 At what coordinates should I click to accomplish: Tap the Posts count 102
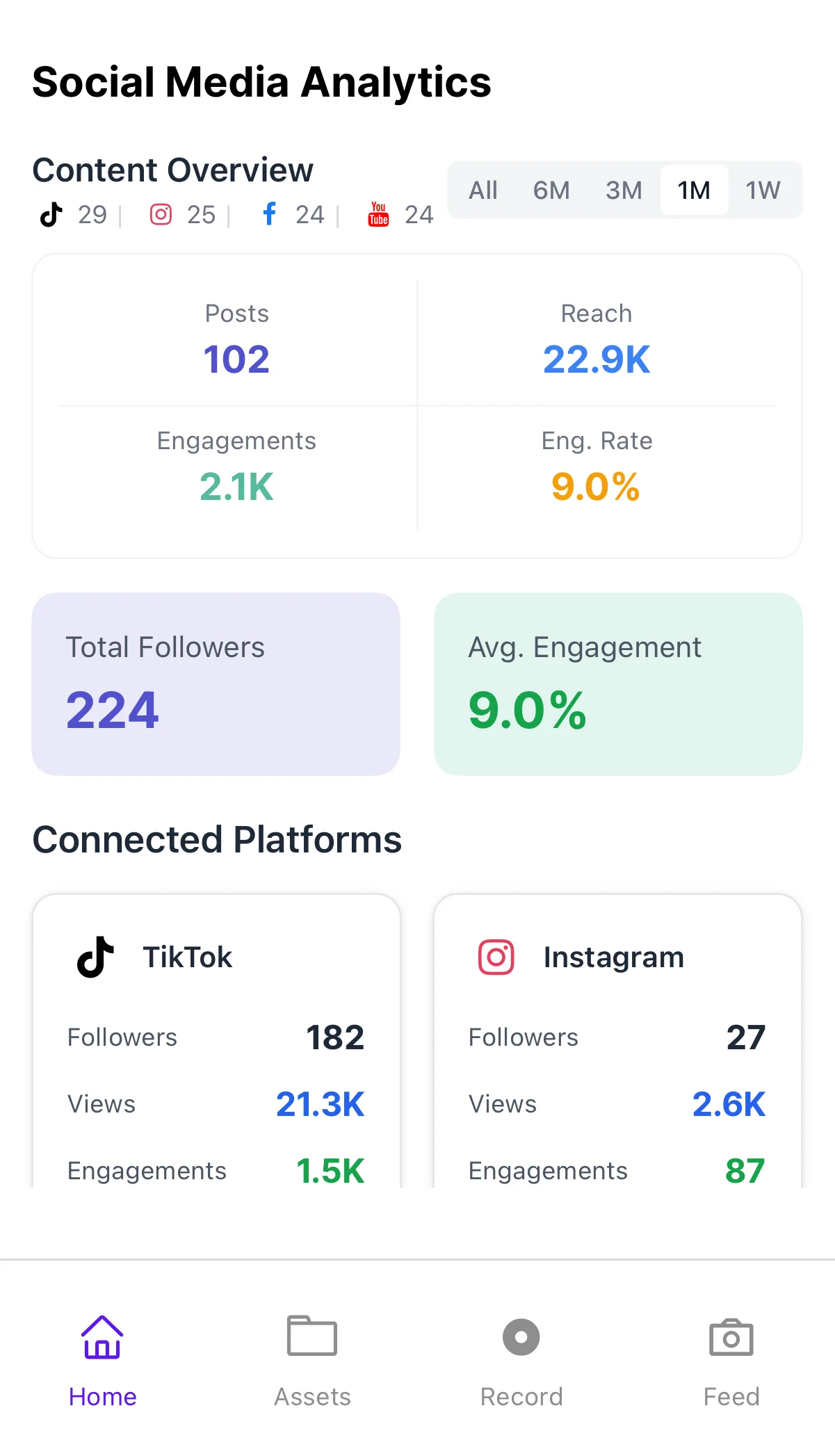(236, 359)
